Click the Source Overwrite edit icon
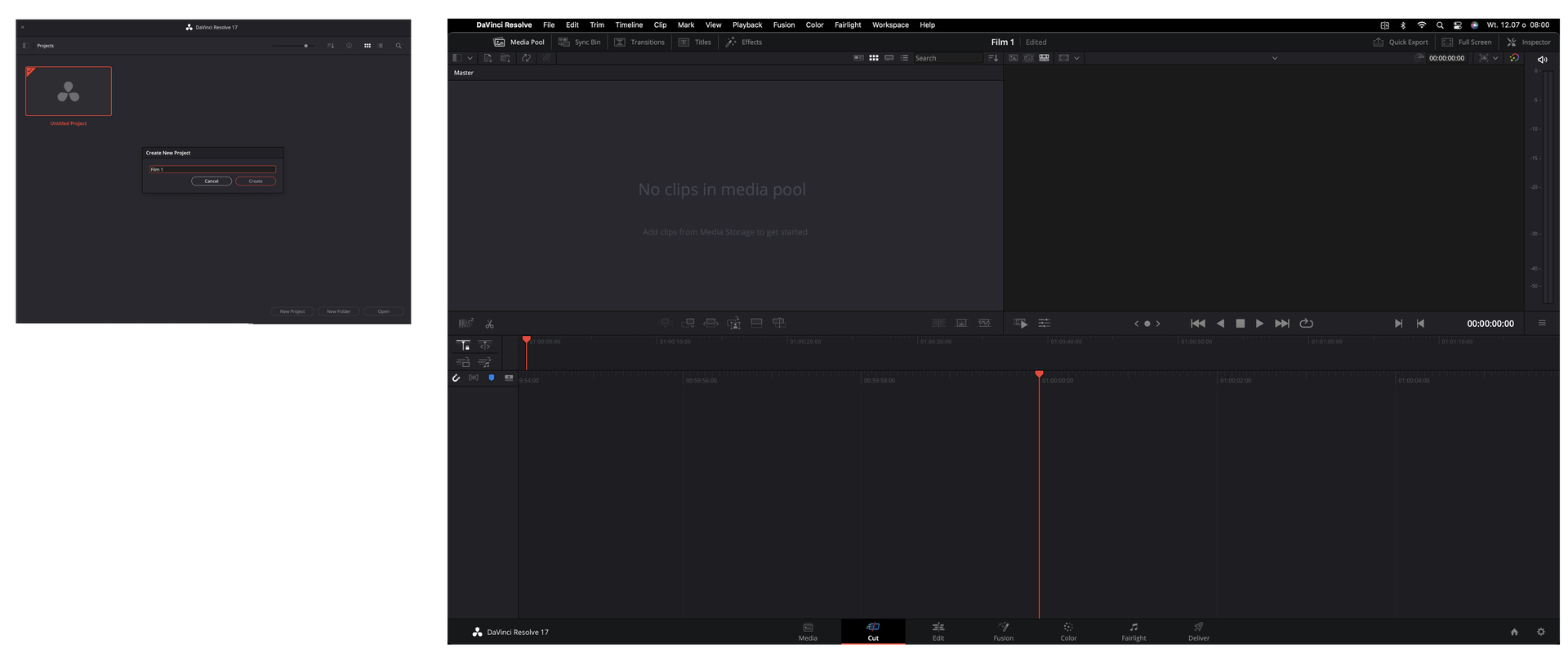1568x662 pixels. [779, 323]
